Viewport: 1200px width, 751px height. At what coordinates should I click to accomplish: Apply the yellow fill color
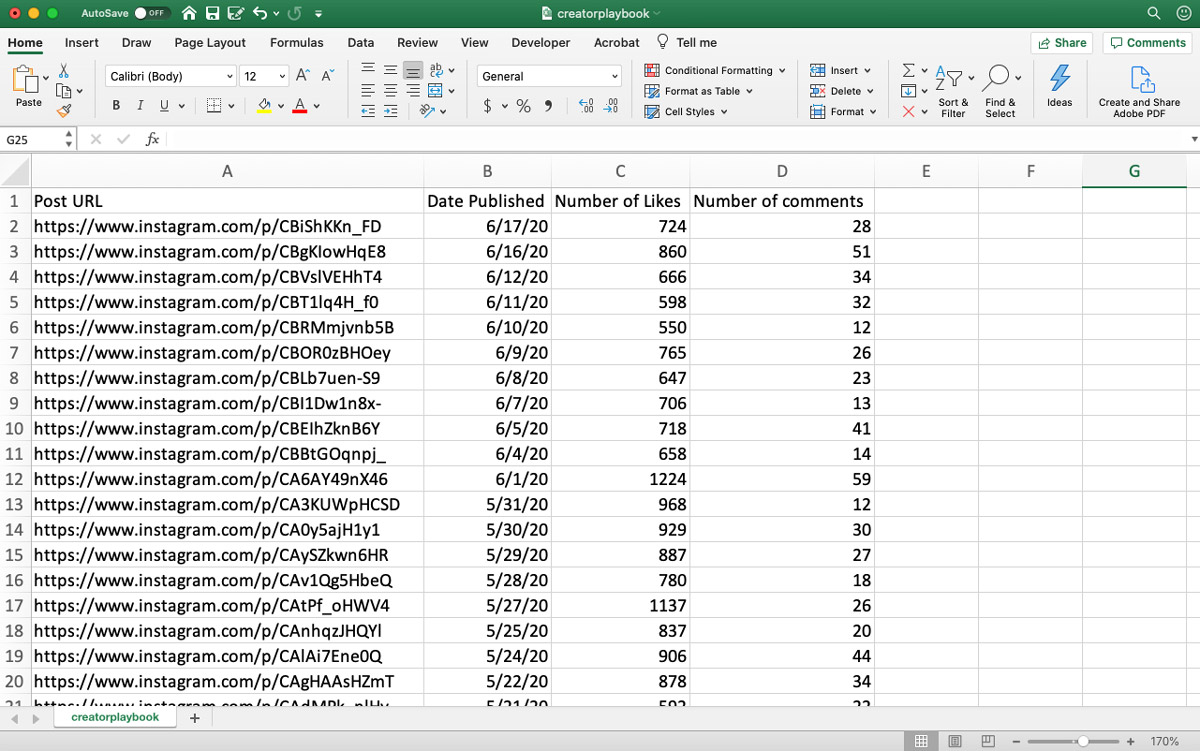point(265,106)
